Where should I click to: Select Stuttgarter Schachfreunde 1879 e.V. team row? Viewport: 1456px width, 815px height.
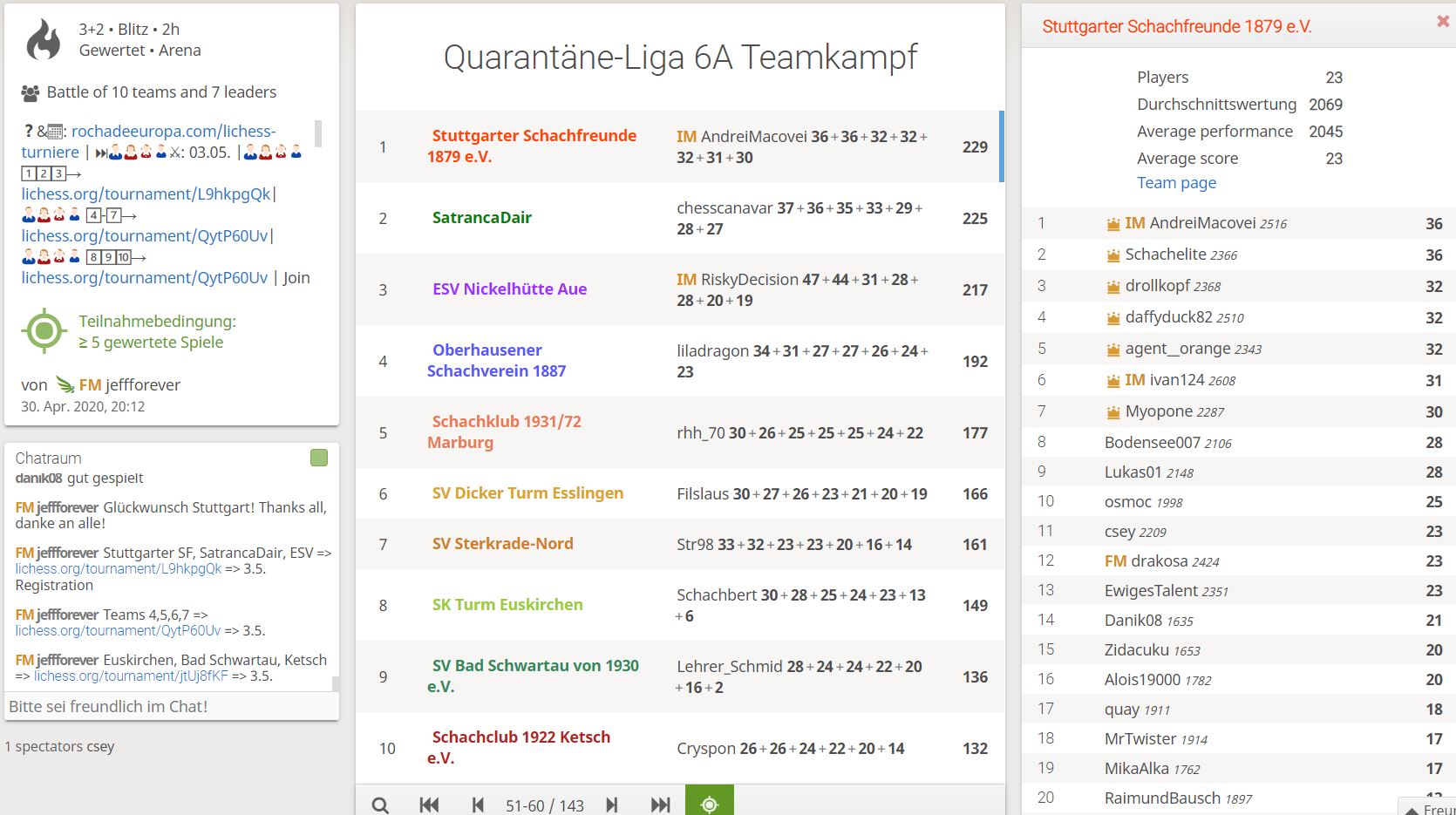coord(678,146)
